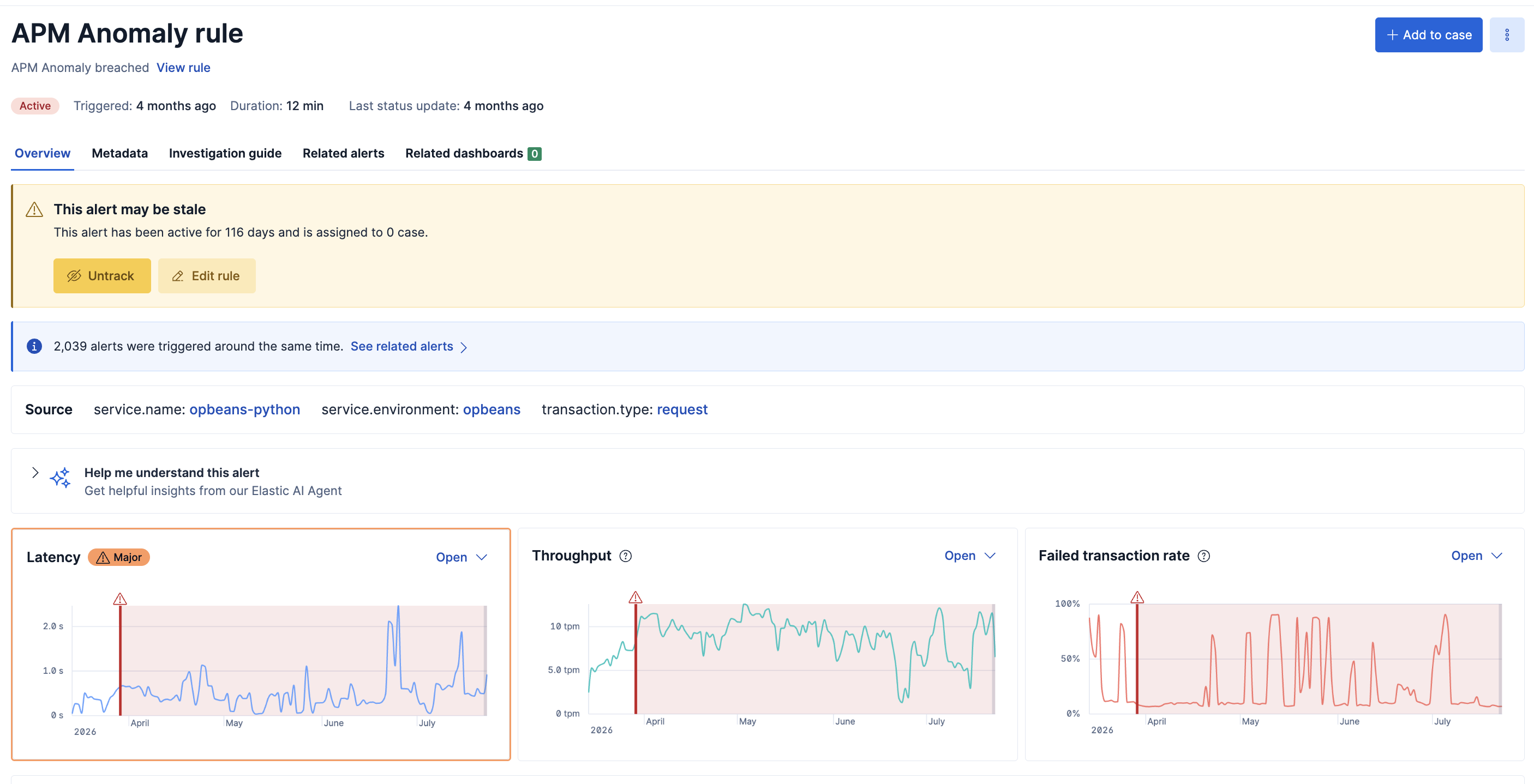
Task: Click the AI sparkle icon
Action: pos(60,478)
